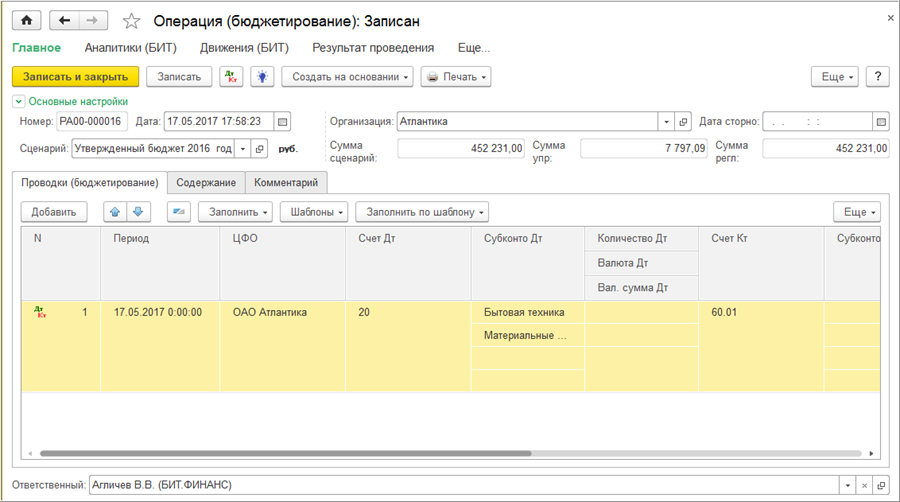
Task: Switch to the Содержание tab
Action: (206, 183)
